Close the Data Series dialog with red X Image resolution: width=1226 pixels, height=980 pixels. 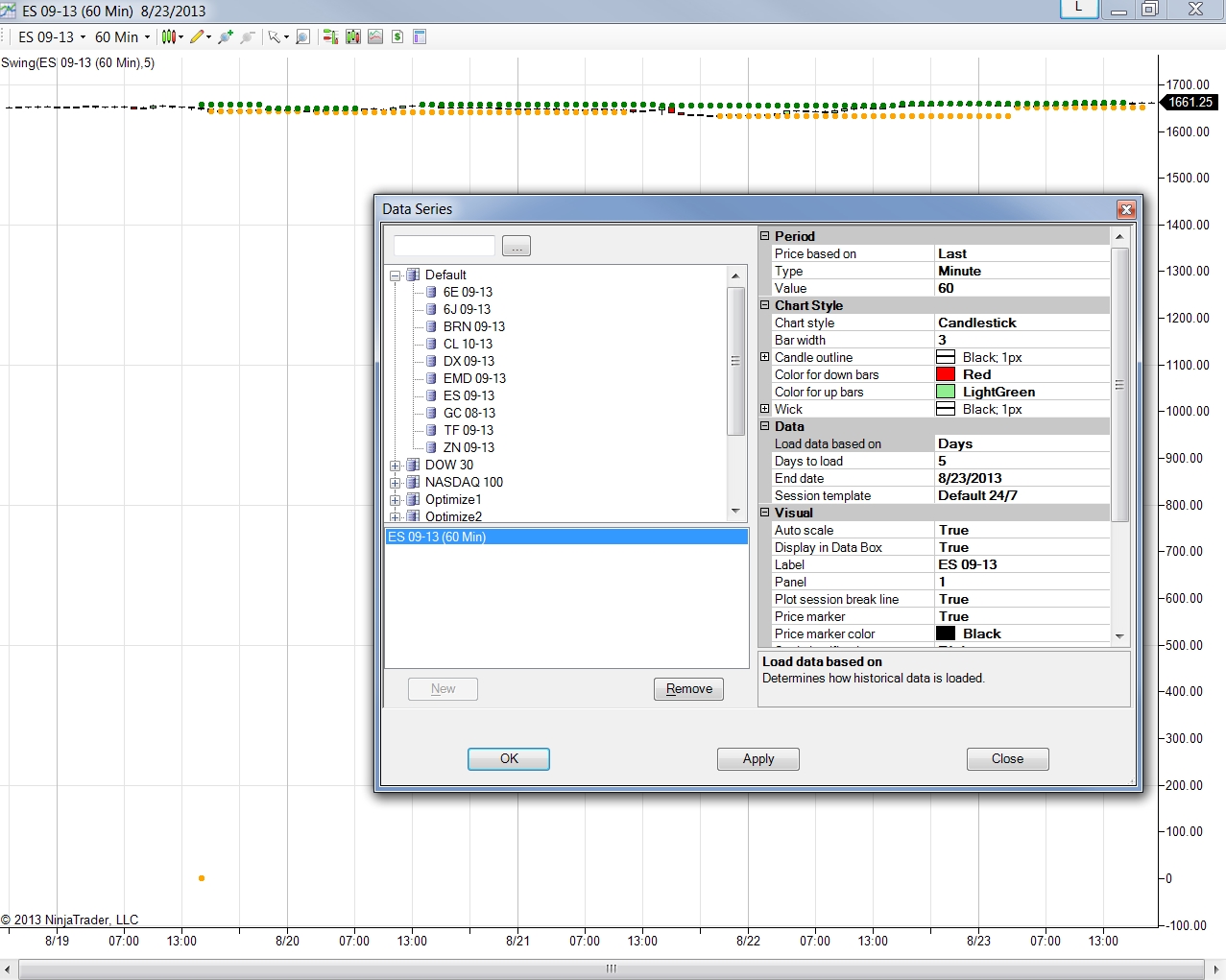(1126, 209)
